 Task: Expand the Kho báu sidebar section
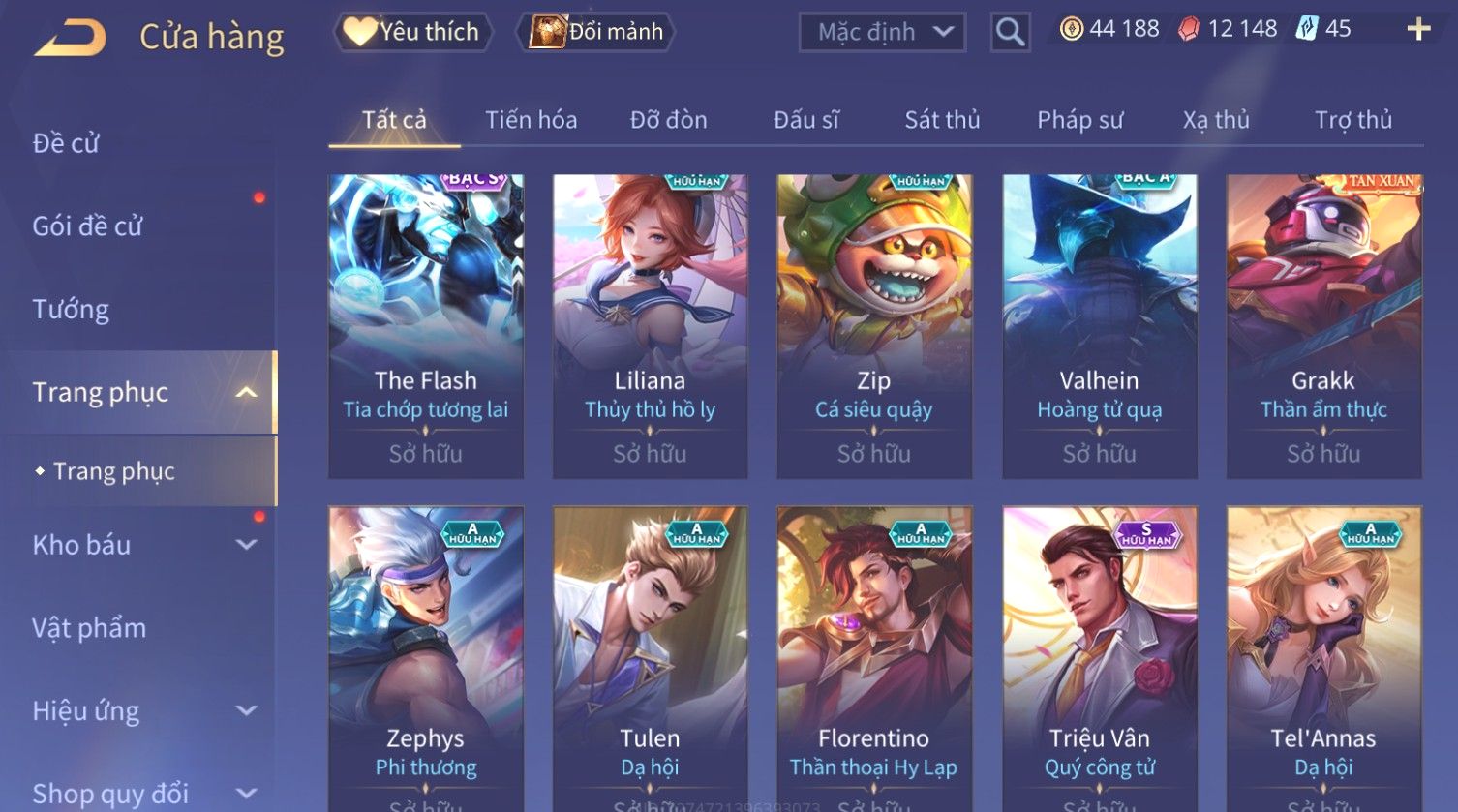point(246,545)
